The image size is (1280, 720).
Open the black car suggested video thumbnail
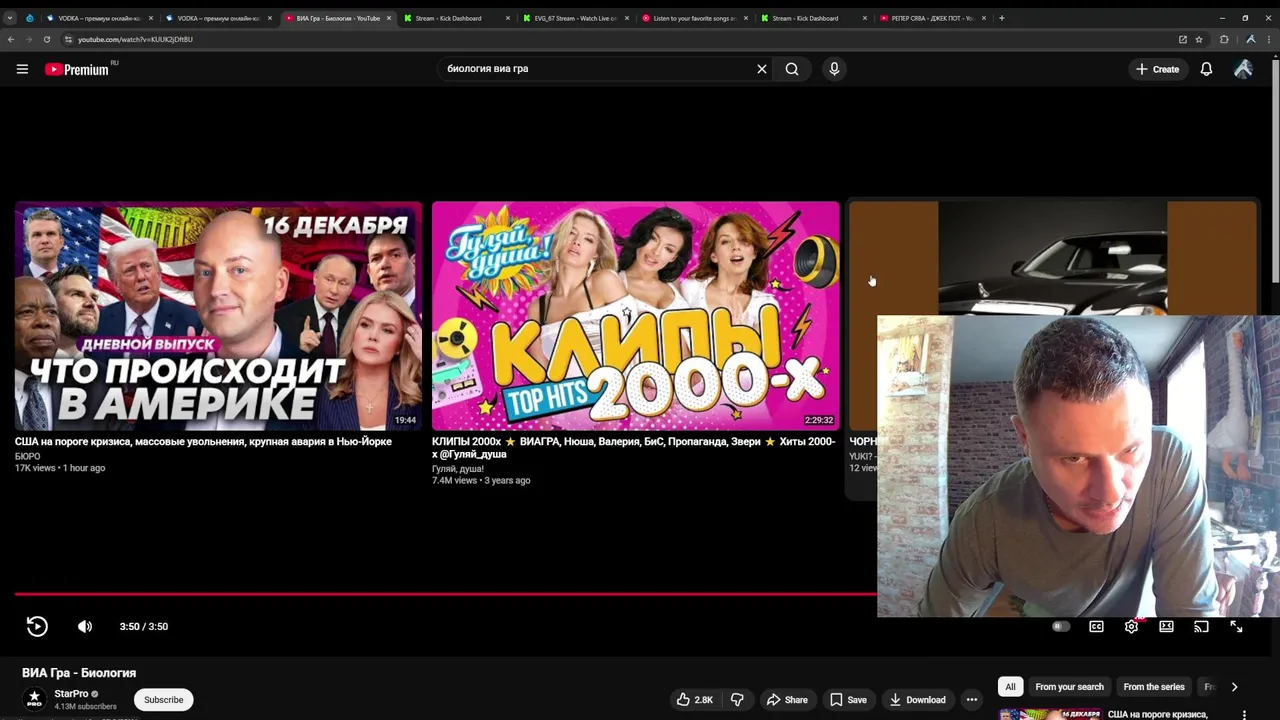click(1052, 258)
